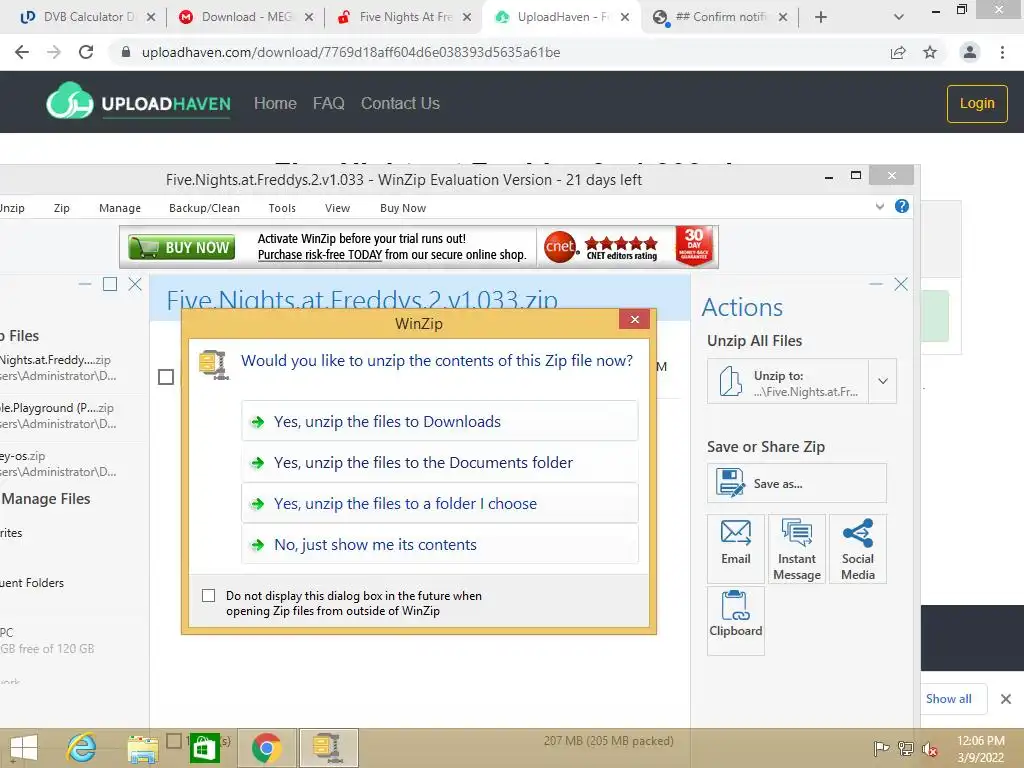Open the View ribbon tab
The height and width of the screenshot is (768, 1024).
(338, 208)
